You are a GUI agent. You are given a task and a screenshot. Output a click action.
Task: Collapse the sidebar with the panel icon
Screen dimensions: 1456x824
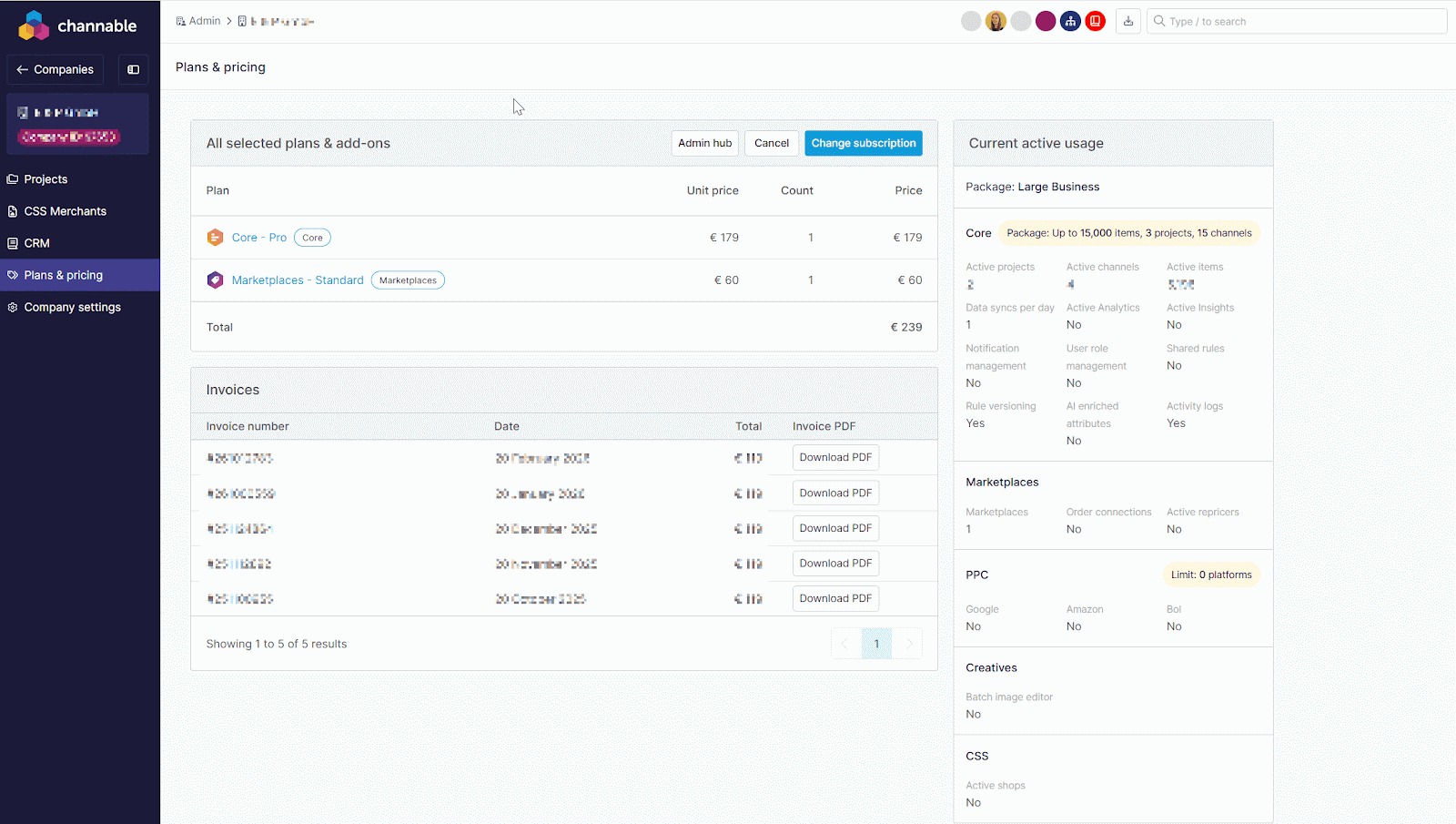133,69
